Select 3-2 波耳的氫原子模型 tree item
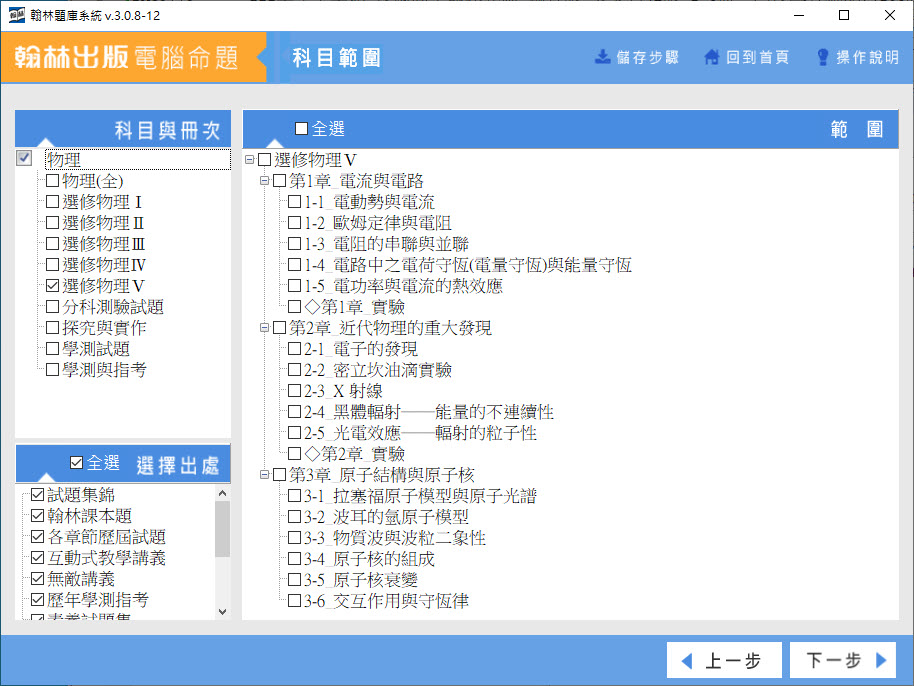Image resolution: width=914 pixels, height=686 pixels. (386, 517)
